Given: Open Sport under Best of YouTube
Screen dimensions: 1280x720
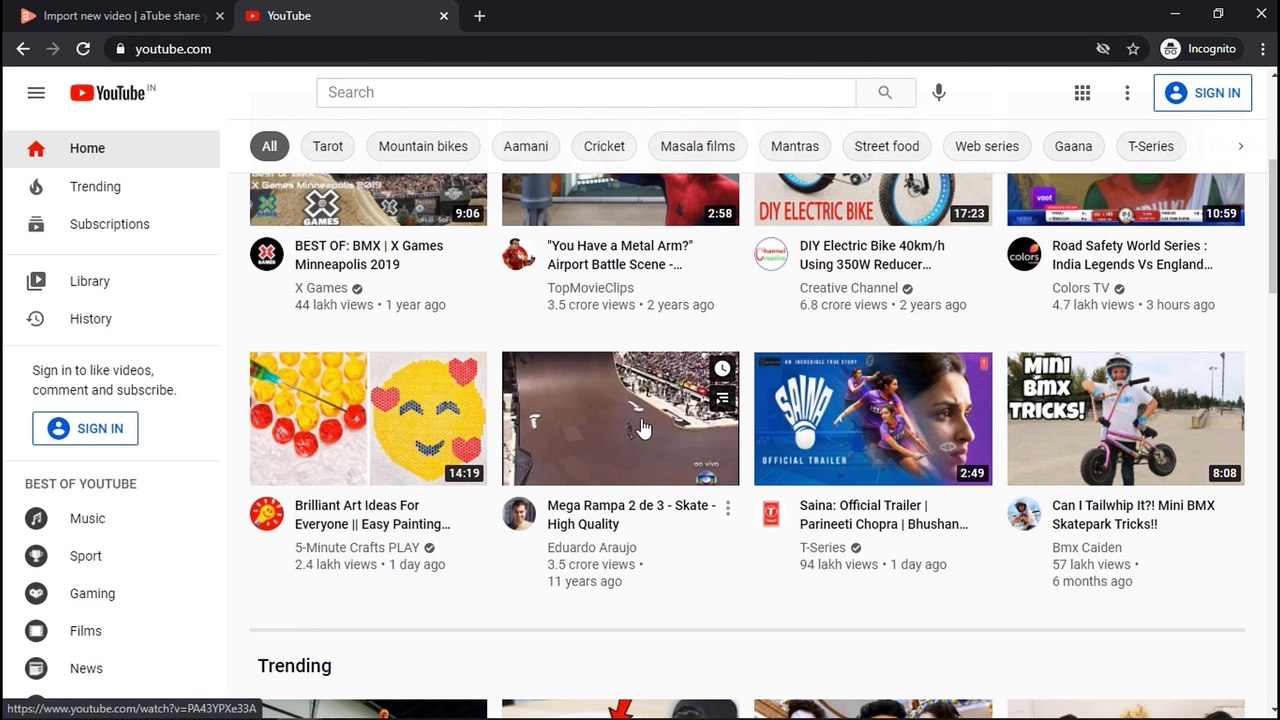Looking at the screenshot, I should [110, 556].
